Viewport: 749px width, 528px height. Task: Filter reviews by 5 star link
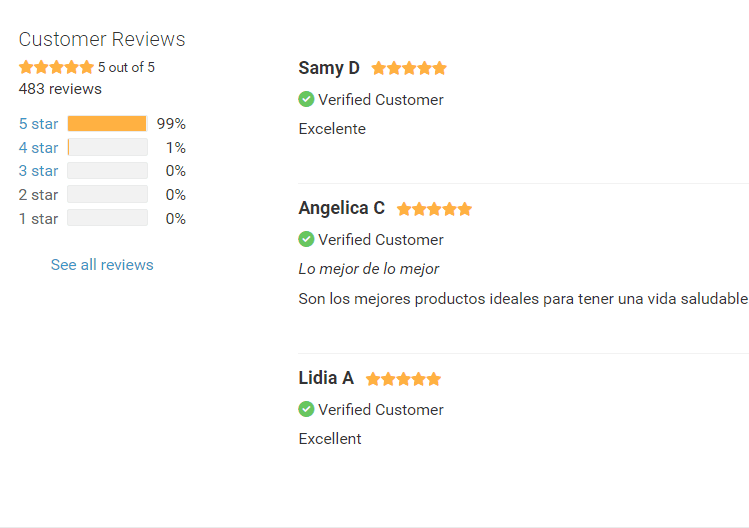38,124
